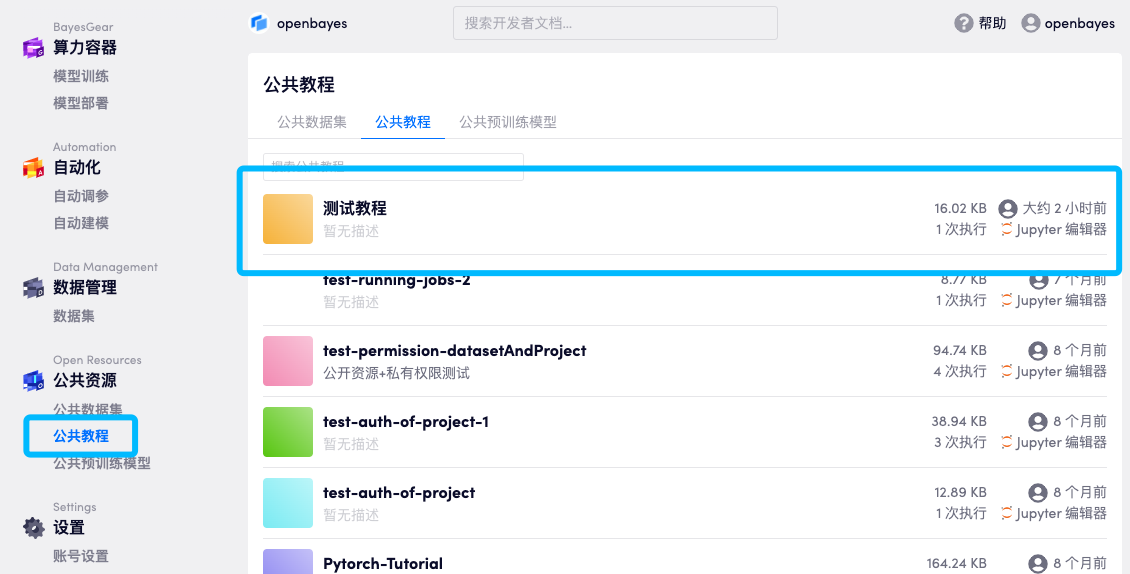Click the 设置 gear icon

(34, 527)
